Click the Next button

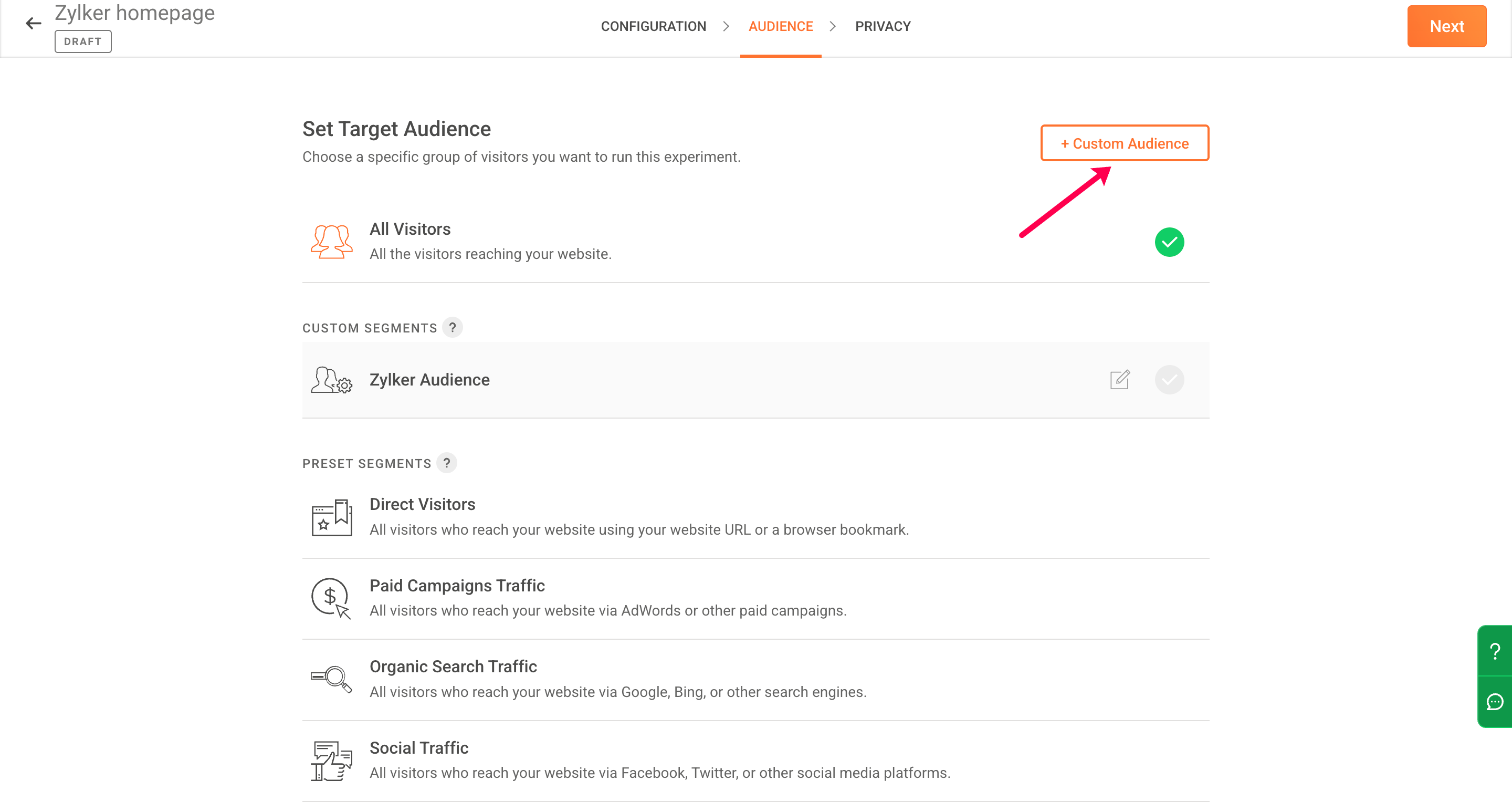tap(1446, 26)
